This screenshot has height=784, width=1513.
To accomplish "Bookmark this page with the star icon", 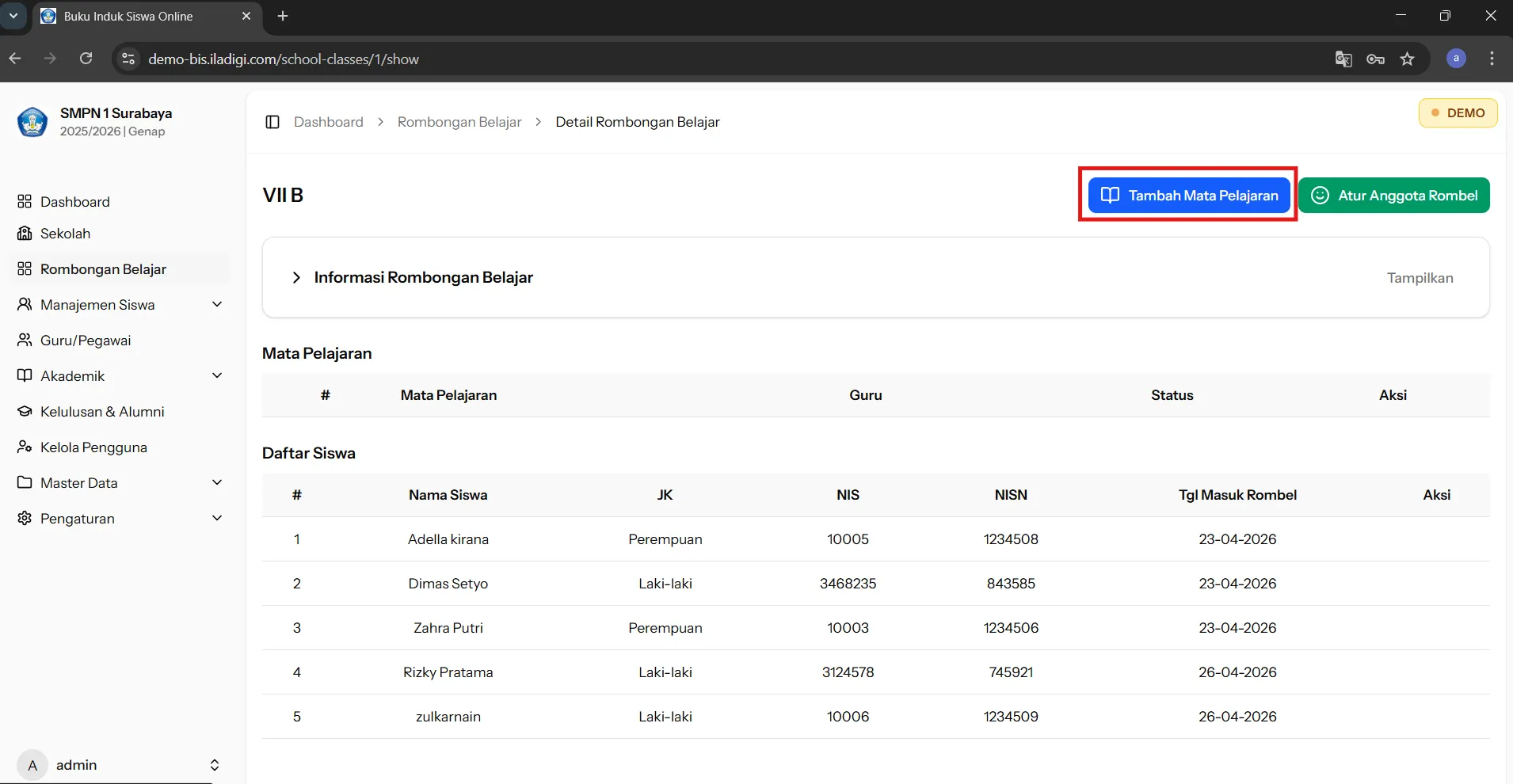I will (1408, 59).
